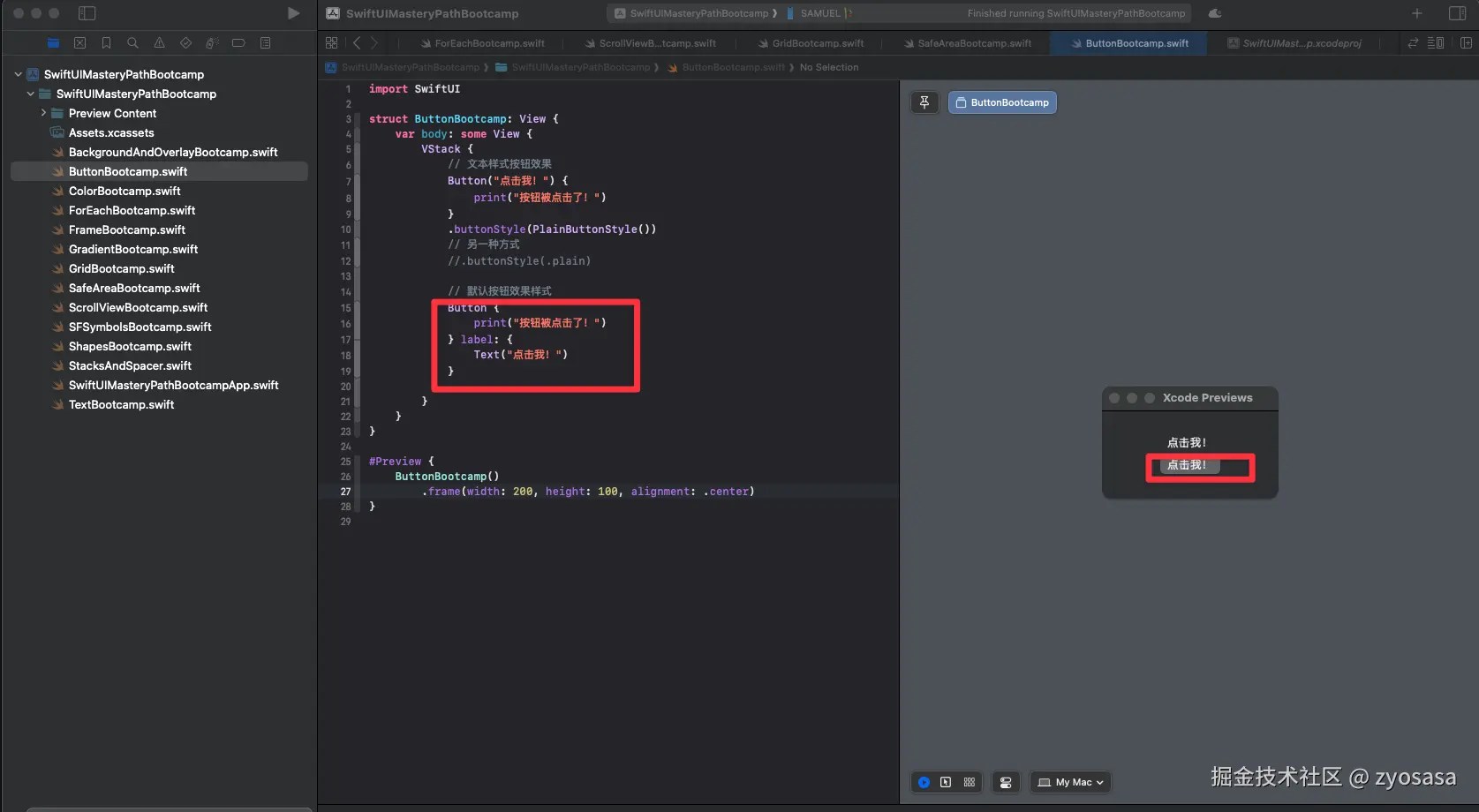Open the Source Control navigator
The image size is (1479, 812).
click(80, 42)
